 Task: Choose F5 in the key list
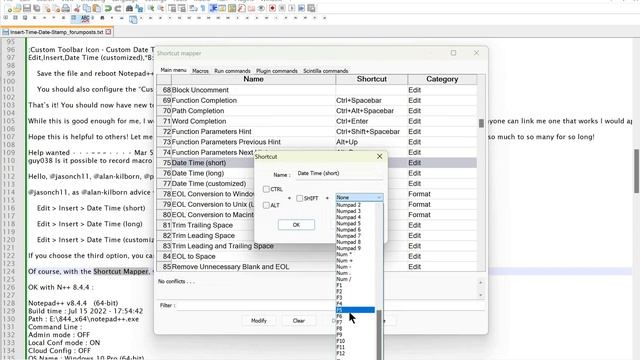355,310
